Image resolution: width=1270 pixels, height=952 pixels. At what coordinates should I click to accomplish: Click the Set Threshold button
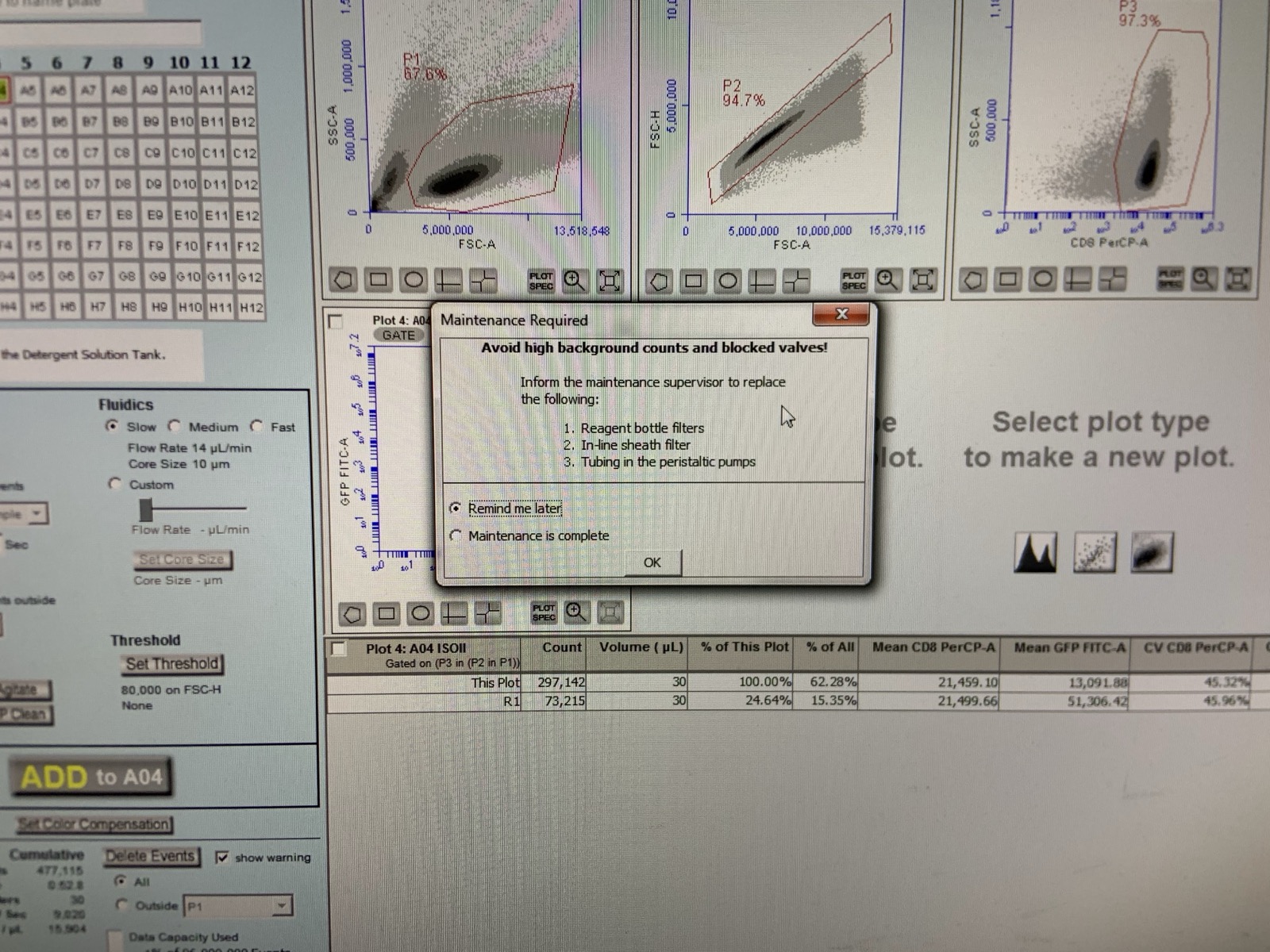click(171, 664)
